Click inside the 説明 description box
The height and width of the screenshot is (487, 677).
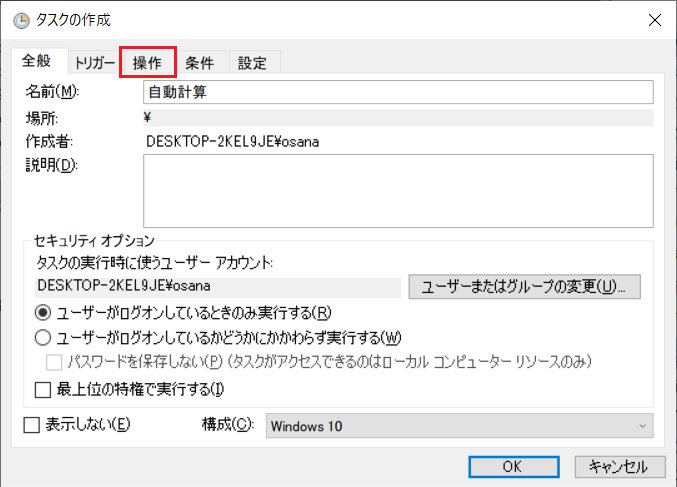tap(398, 191)
